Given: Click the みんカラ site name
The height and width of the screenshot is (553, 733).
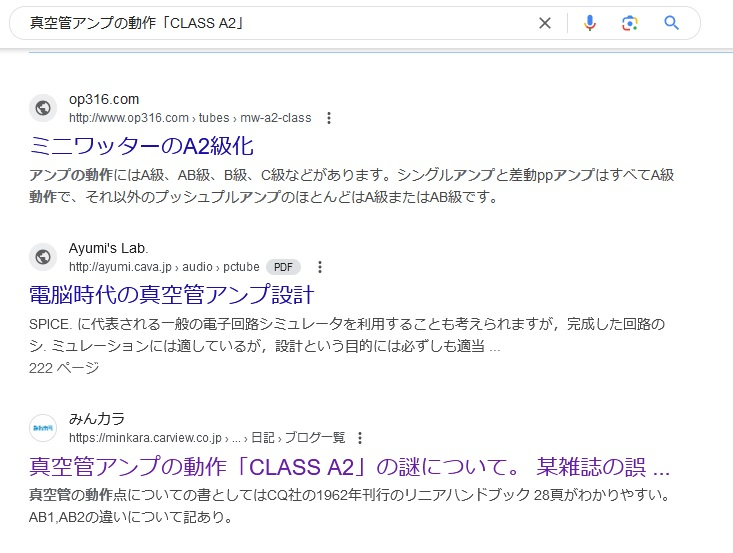Looking at the screenshot, I should (x=97, y=419).
